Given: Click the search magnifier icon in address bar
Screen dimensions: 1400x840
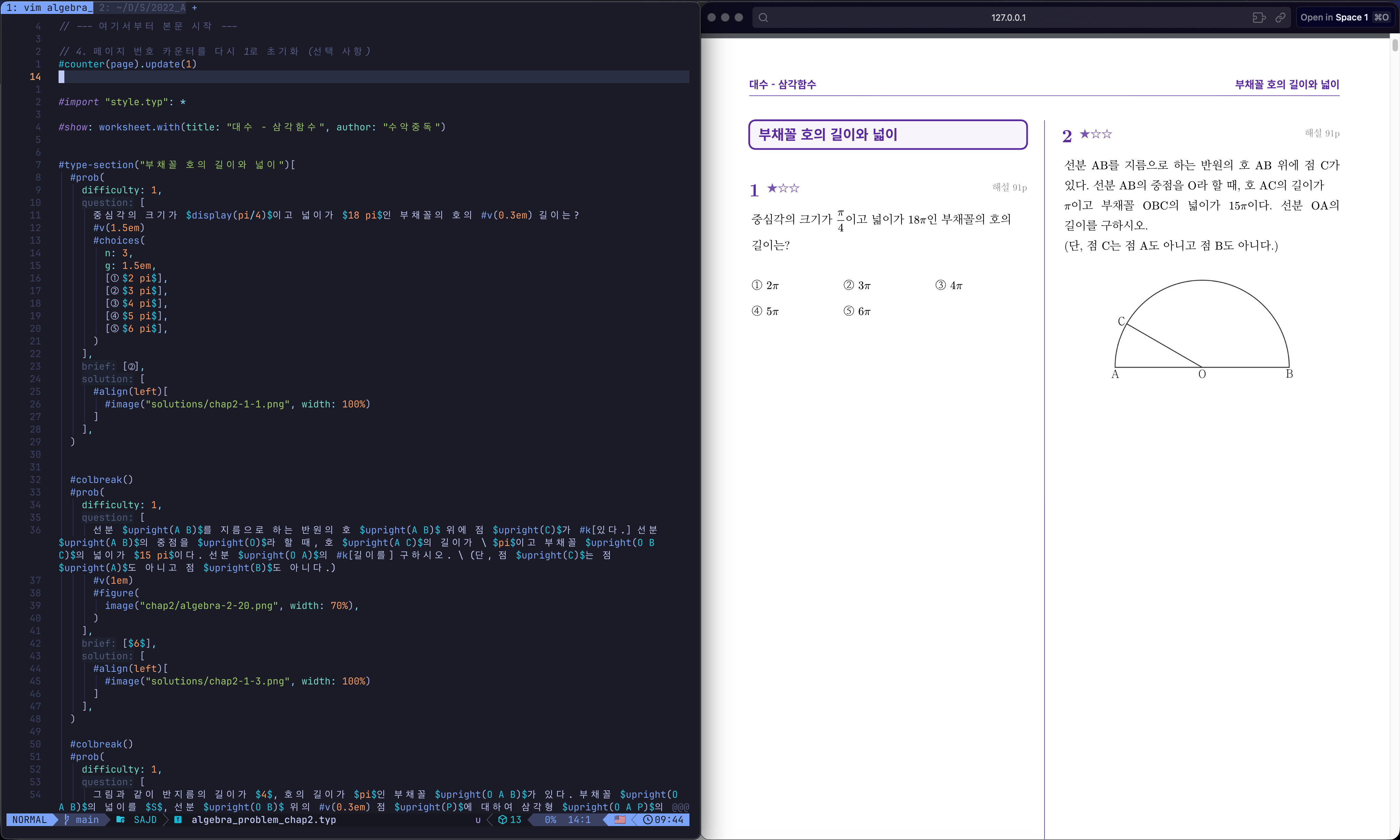Looking at the screenshot, I should 763,18.
